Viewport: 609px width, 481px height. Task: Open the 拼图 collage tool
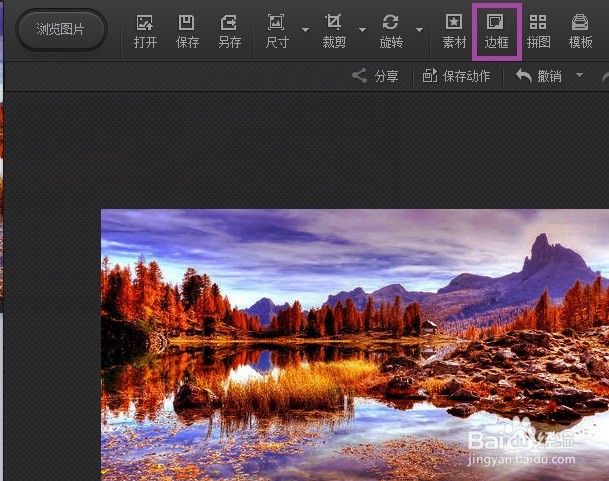click(x=538, y=32)
